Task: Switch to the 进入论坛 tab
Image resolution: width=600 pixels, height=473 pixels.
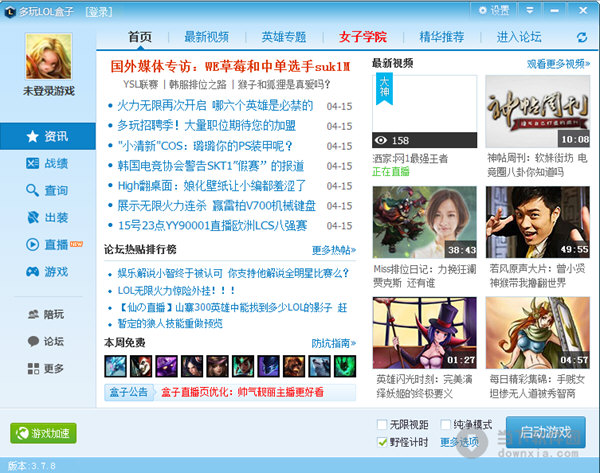Action: click(519, 37)
